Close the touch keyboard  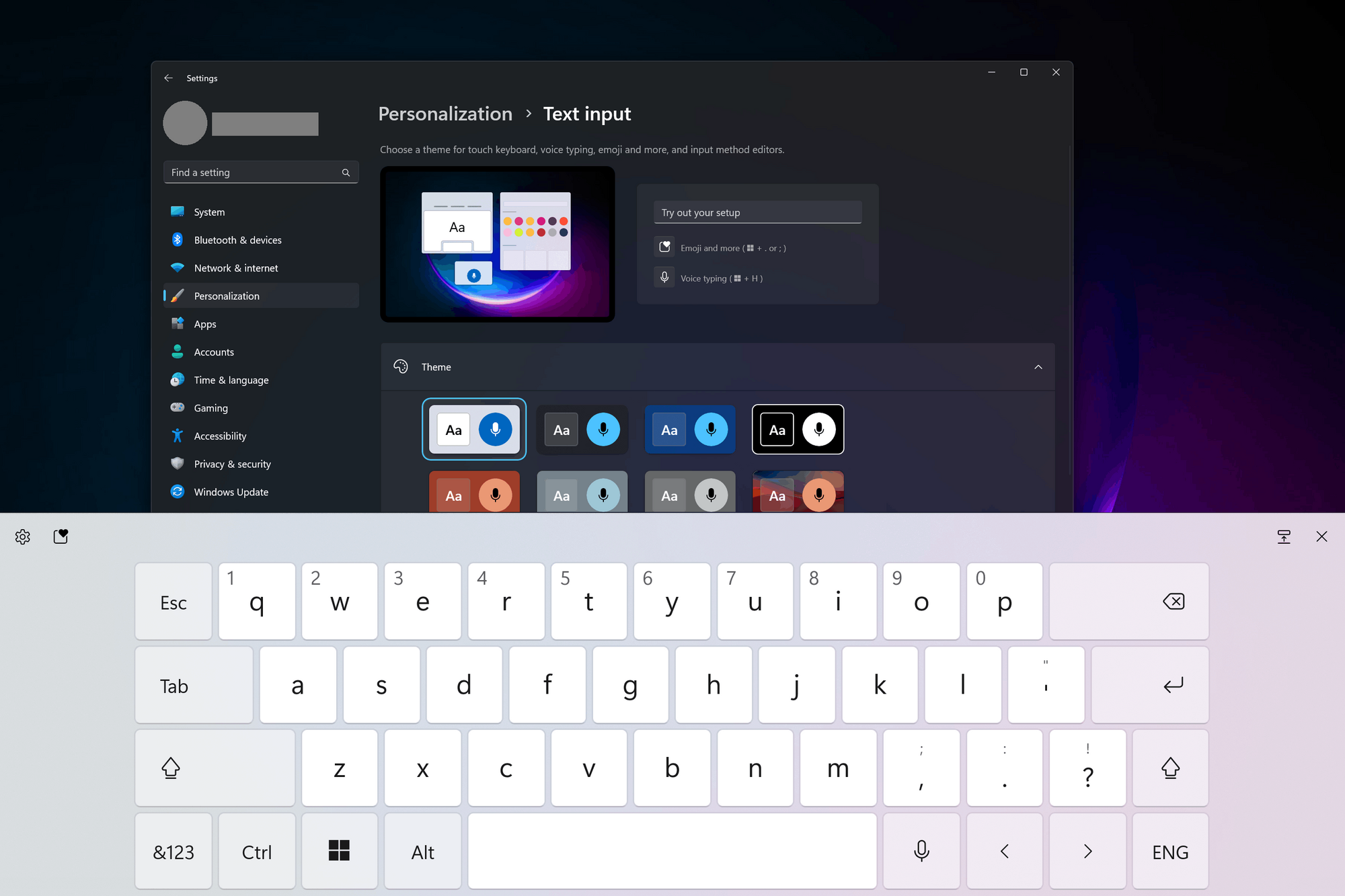pyautogui.click(x=1321, y=536)
